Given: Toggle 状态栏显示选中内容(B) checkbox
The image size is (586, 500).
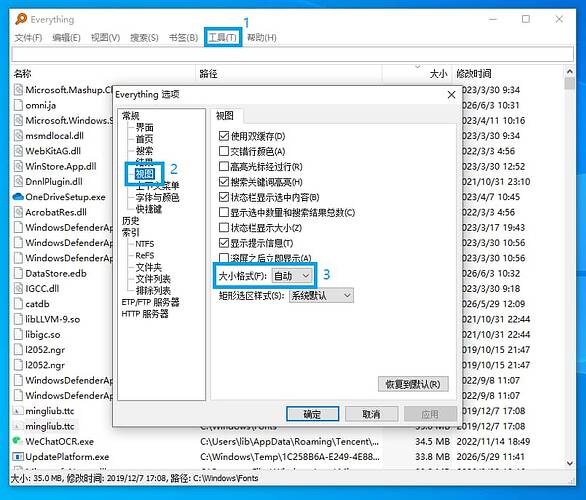Looking at the screenshot, I should click(x=223, y=197).
